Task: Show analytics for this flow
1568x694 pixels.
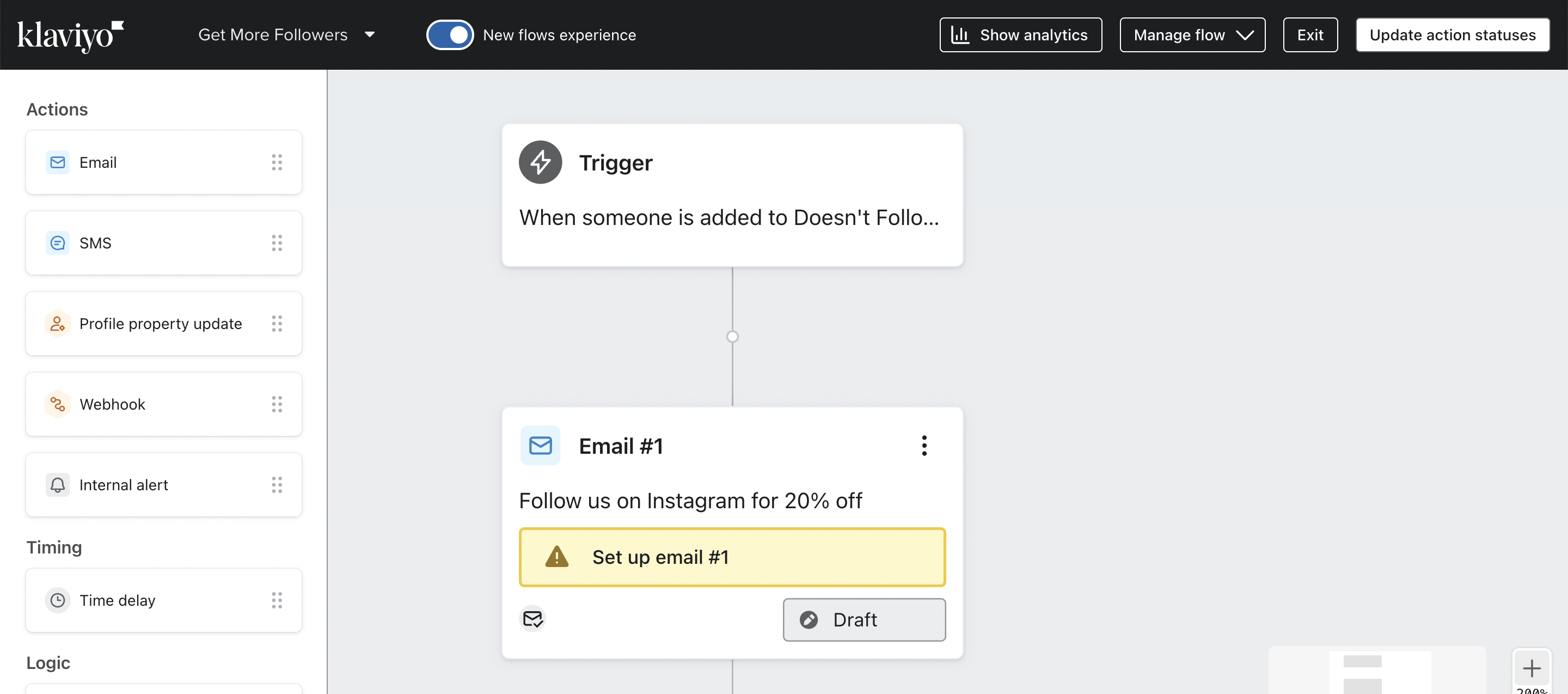Action: 1020,35
